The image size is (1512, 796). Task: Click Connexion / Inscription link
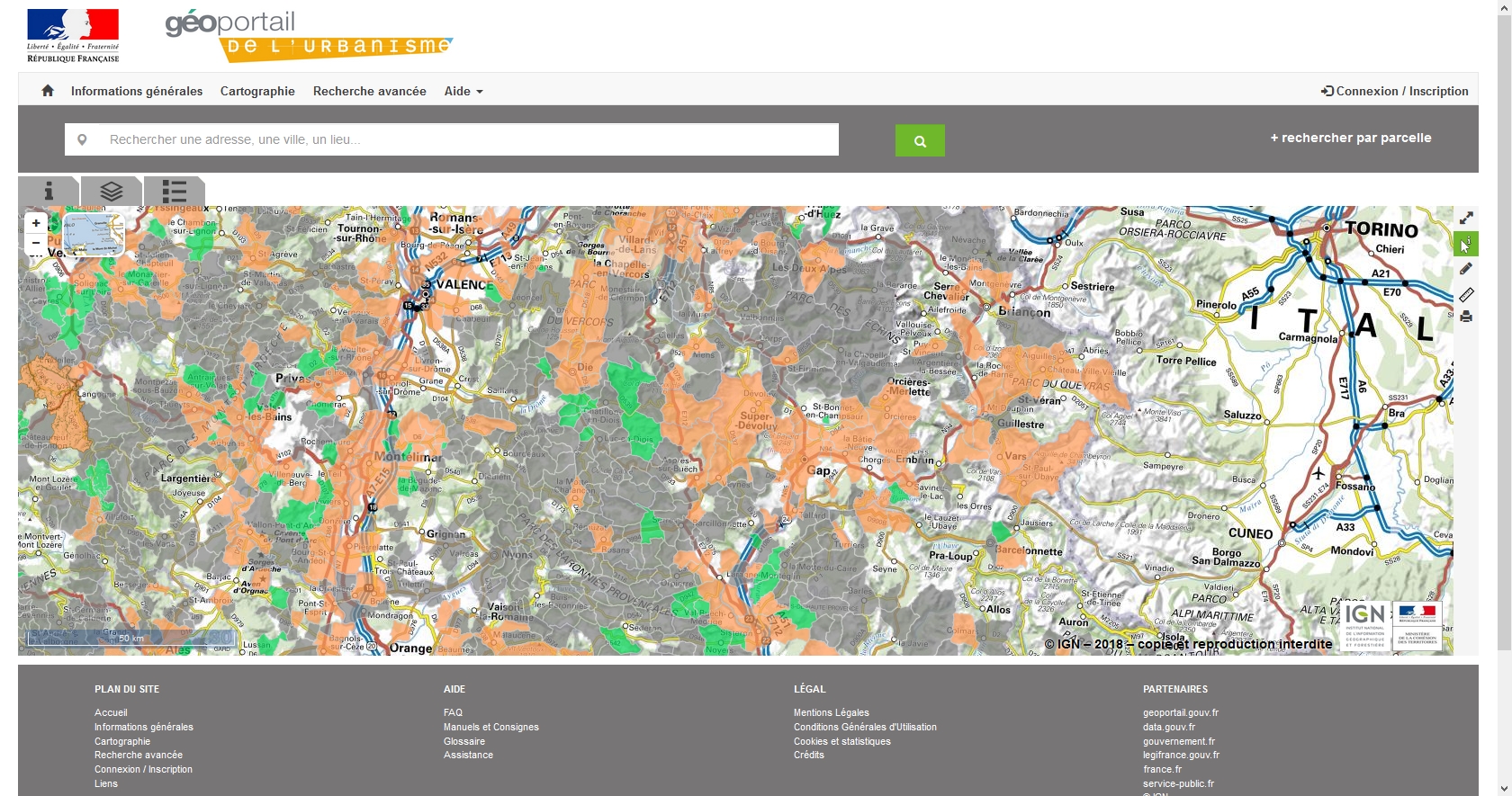(1395, 91)
